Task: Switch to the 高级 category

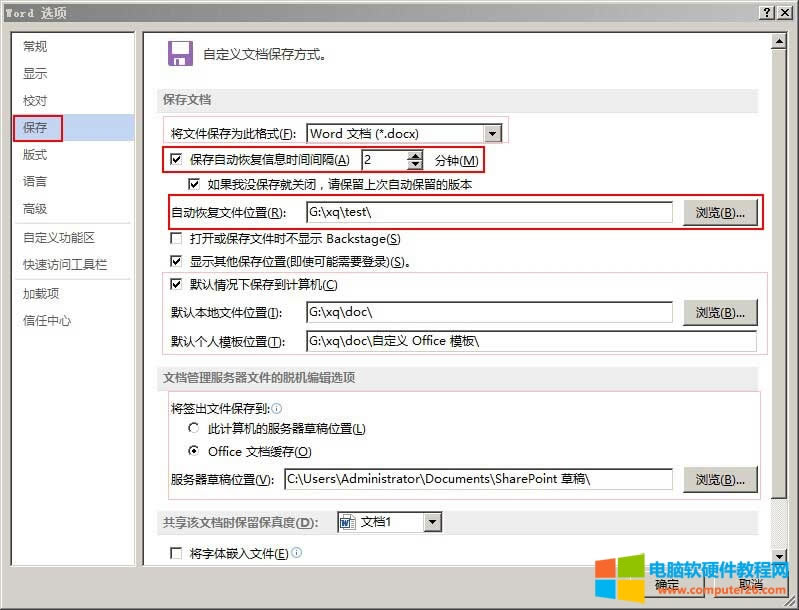Action: pyautogui.click(x=36, y=209)
